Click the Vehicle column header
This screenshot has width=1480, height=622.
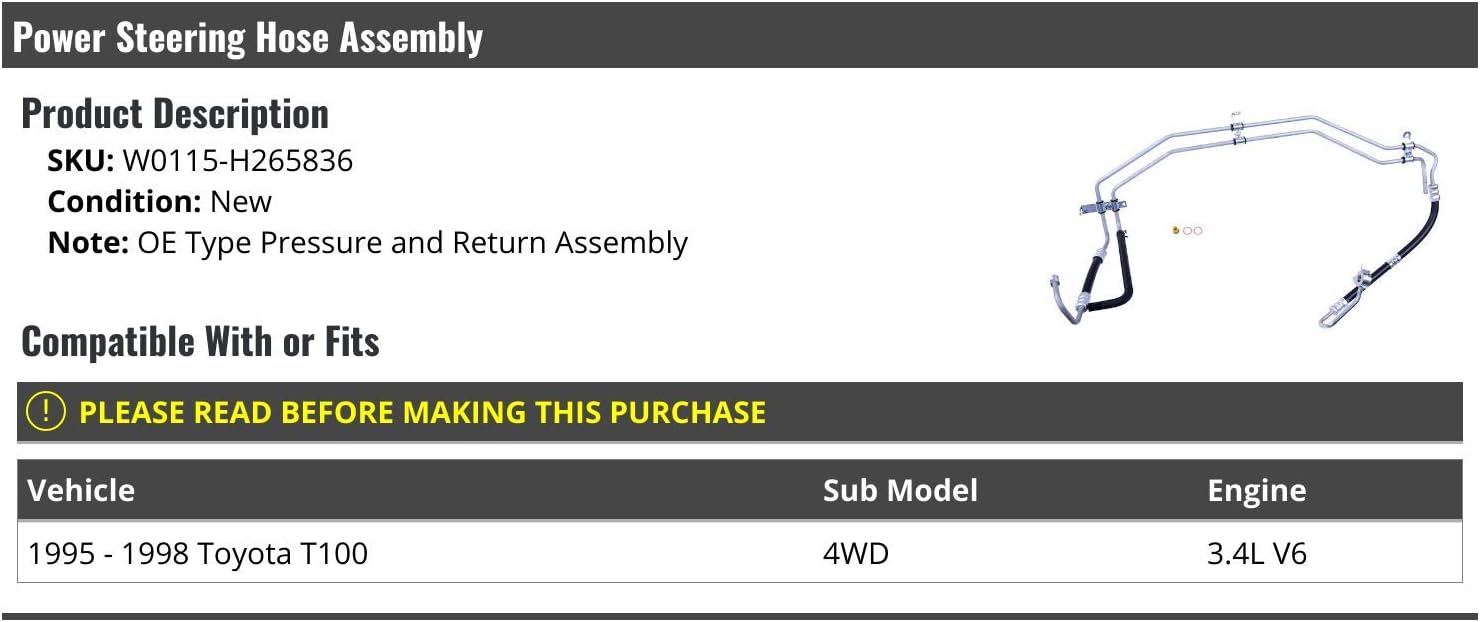81,490
